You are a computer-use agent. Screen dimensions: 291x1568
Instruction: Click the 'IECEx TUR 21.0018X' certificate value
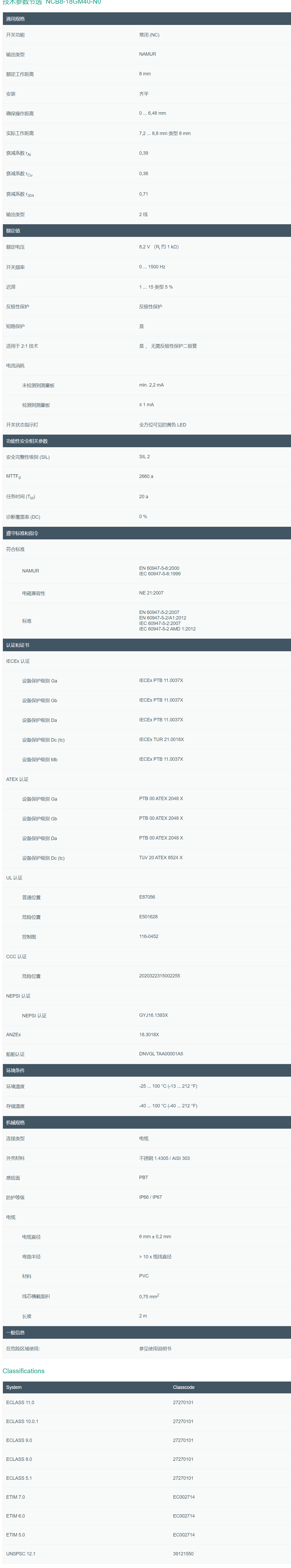click(161, 739)
